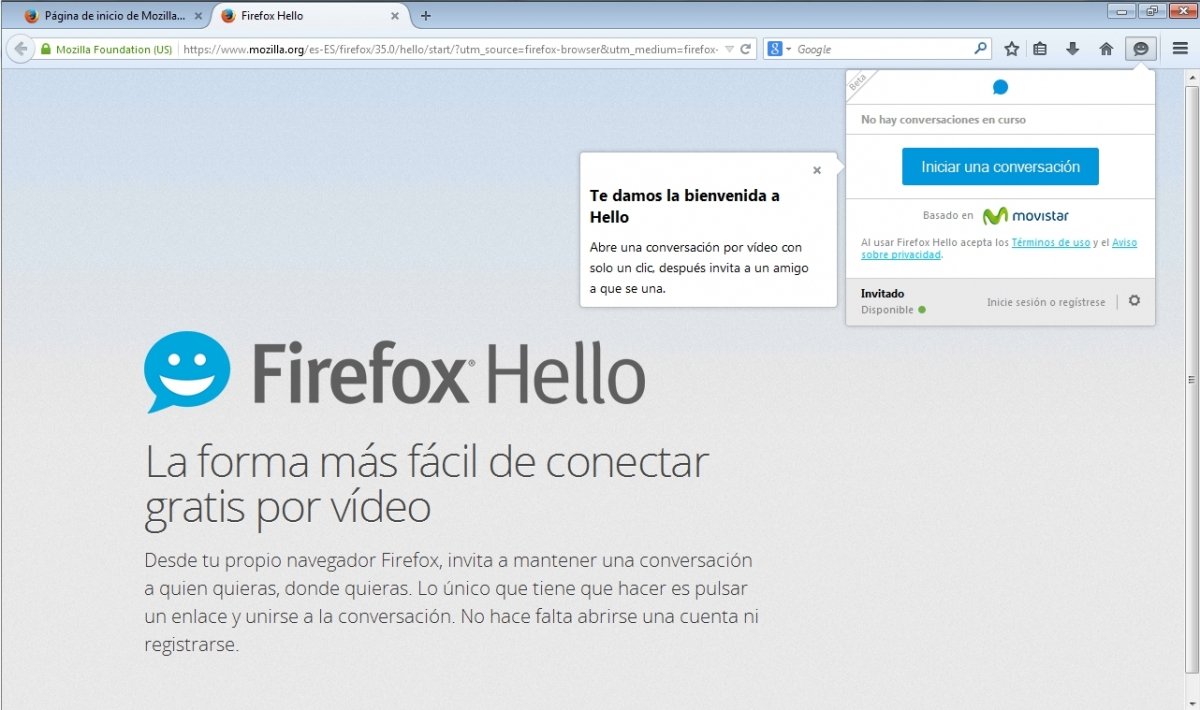
Task: Click the 'No hay conversaciones en curso' text
Action: pos(943,120)
